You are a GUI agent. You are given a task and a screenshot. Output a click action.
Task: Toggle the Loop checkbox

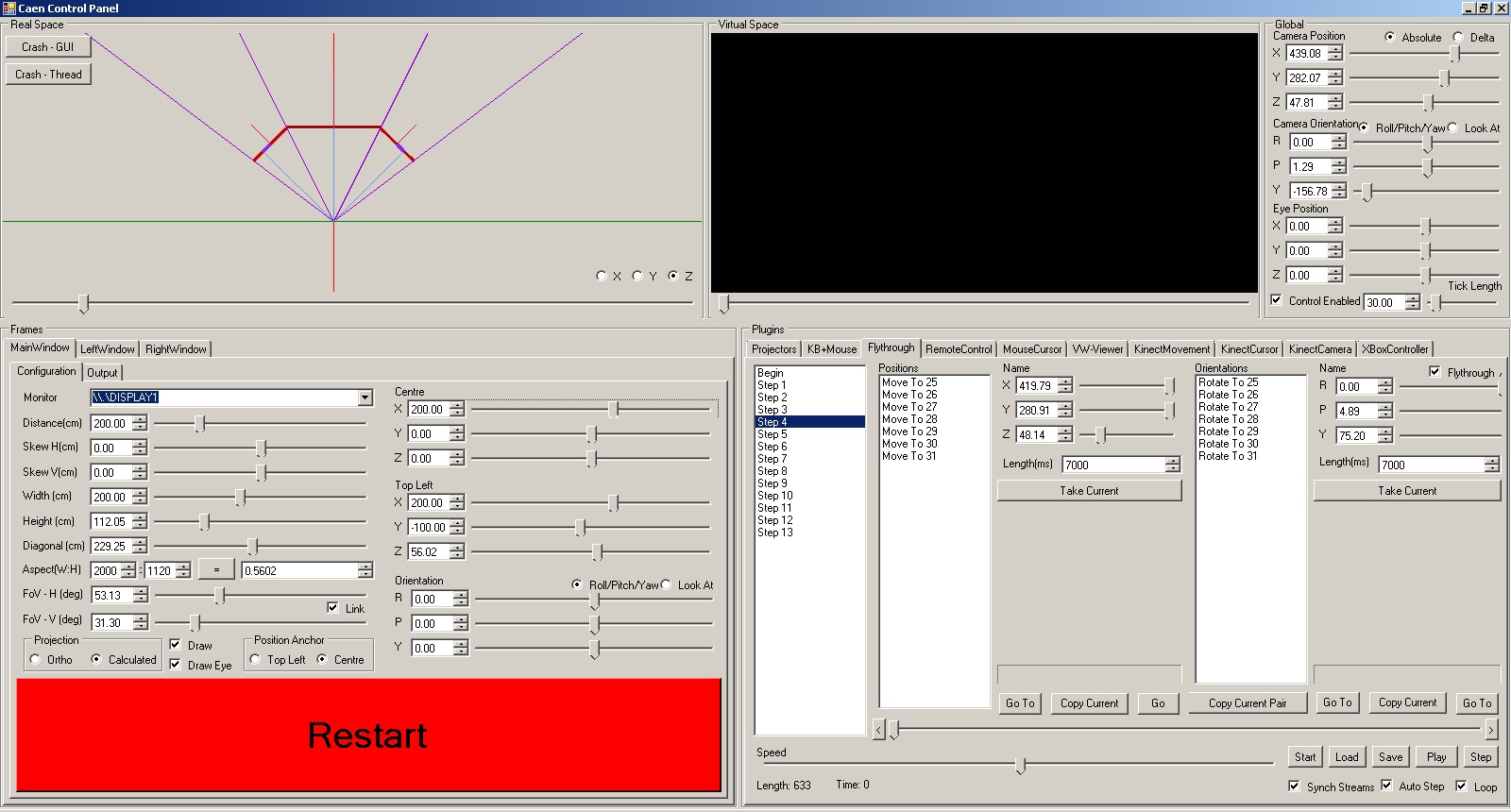[x=1461, y=786]
